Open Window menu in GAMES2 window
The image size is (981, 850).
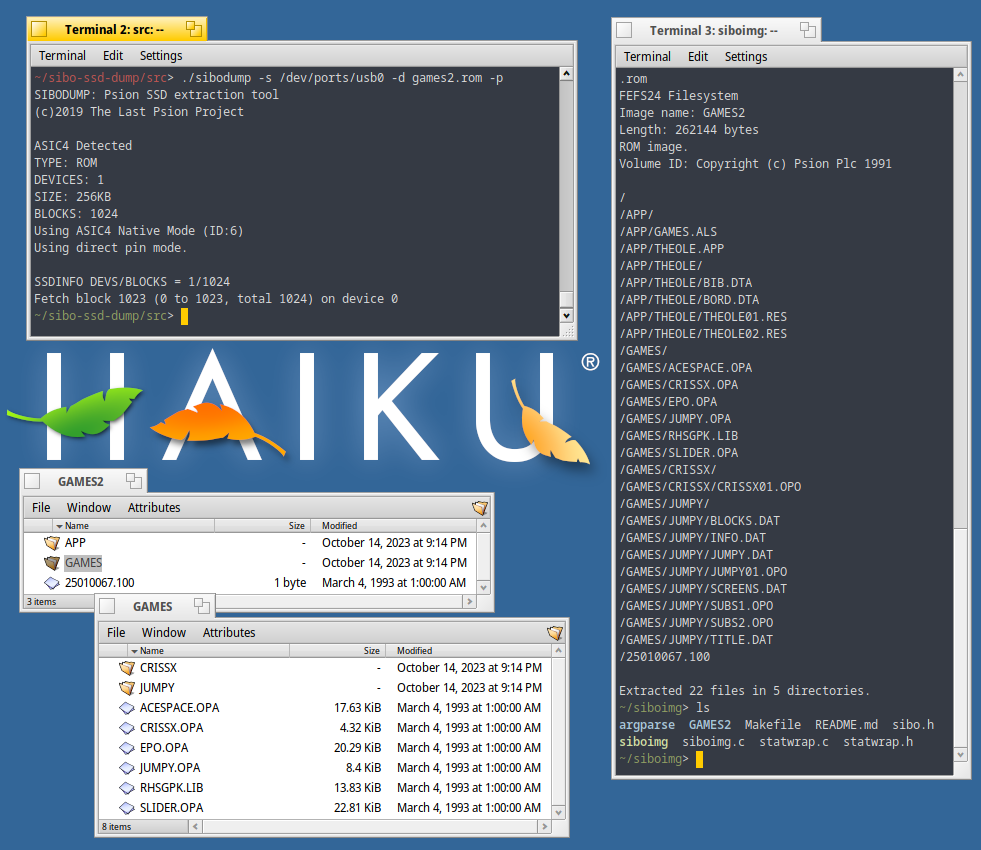[89, 508]
